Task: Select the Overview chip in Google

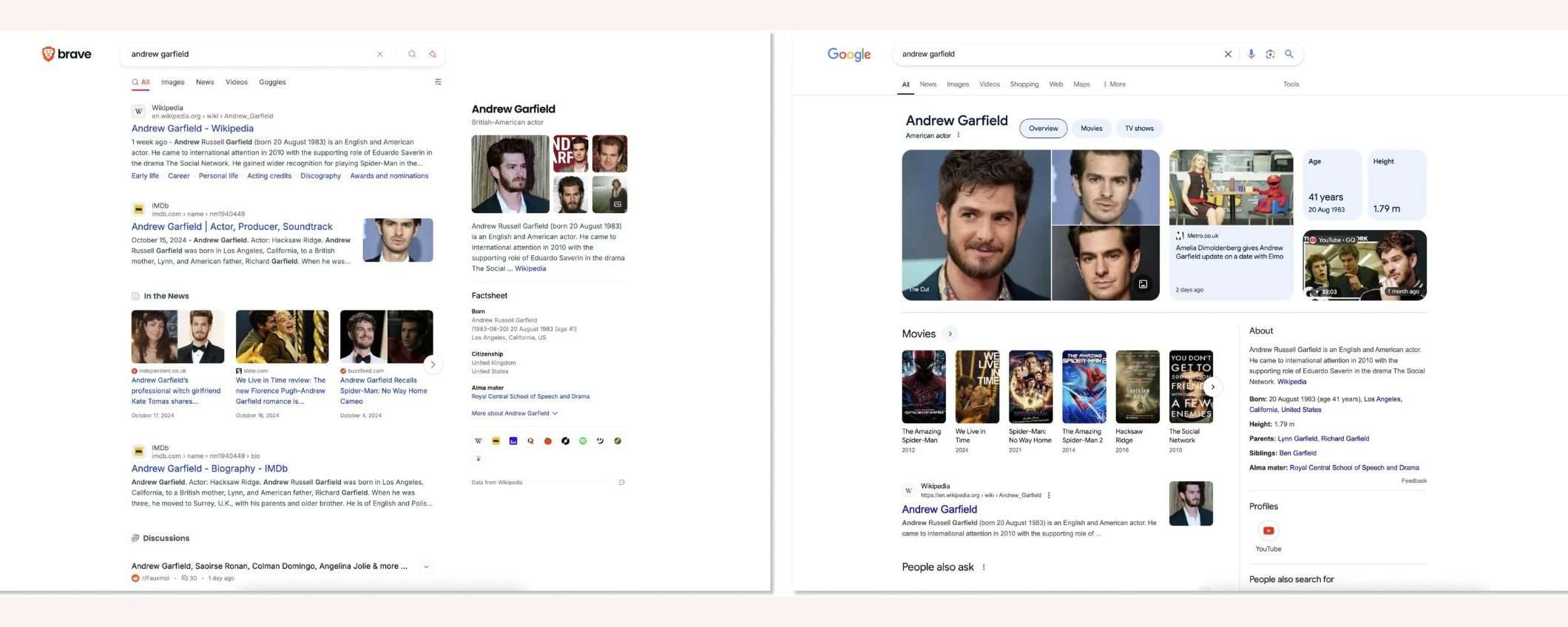Action: click(x=1044, y=129)
